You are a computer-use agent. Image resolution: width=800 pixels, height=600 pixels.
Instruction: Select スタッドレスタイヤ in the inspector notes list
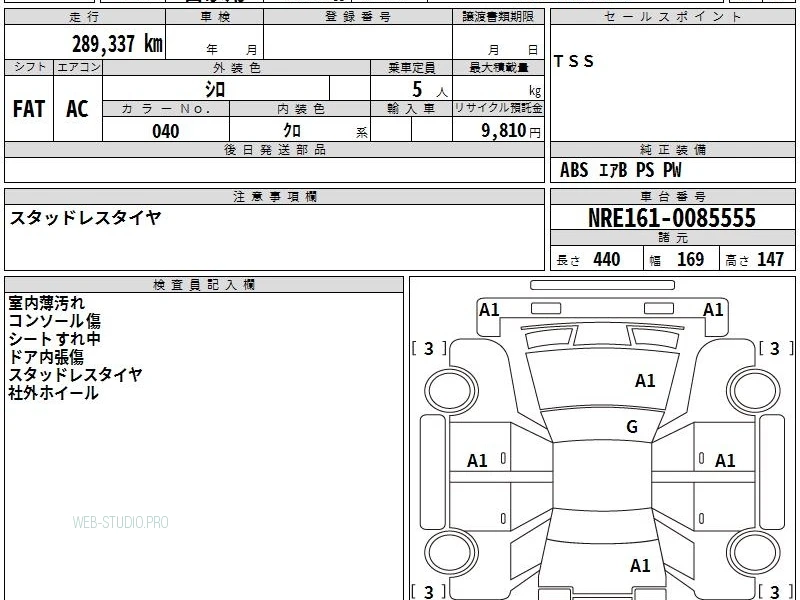click(76, 374)
